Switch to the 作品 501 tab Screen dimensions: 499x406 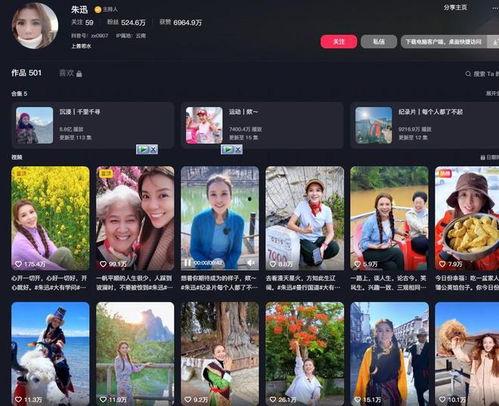pos(26,73)
